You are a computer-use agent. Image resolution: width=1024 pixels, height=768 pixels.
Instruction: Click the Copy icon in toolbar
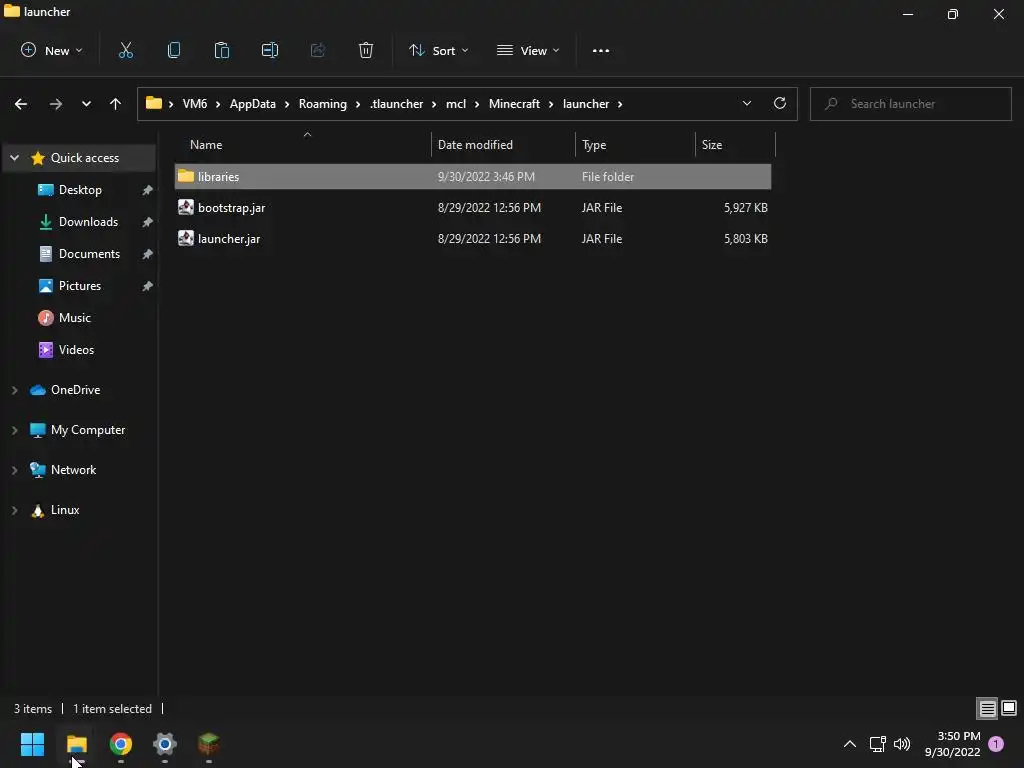pyautogui.click(x=174, y=50)
